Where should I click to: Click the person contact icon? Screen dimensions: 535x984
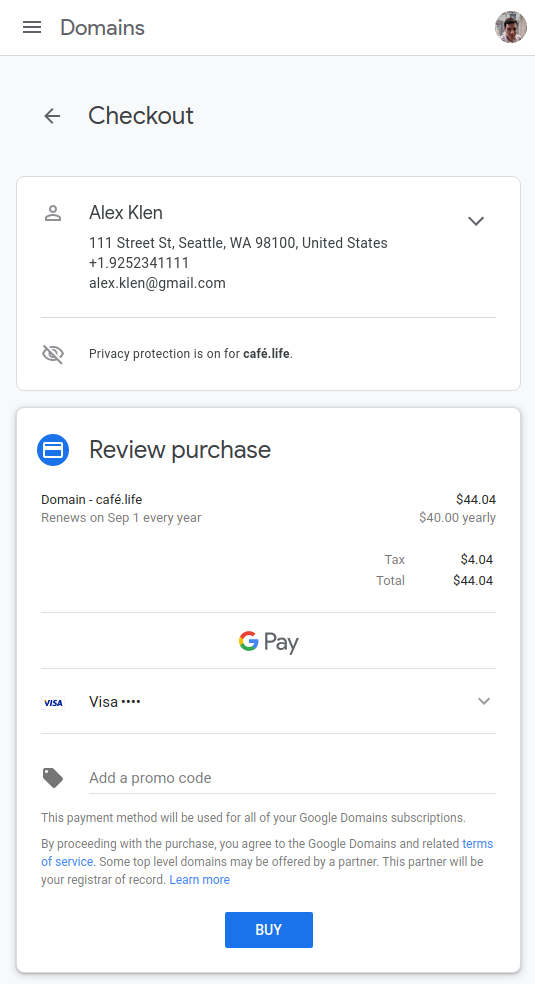pyautogui.click(x=53, y=213)
